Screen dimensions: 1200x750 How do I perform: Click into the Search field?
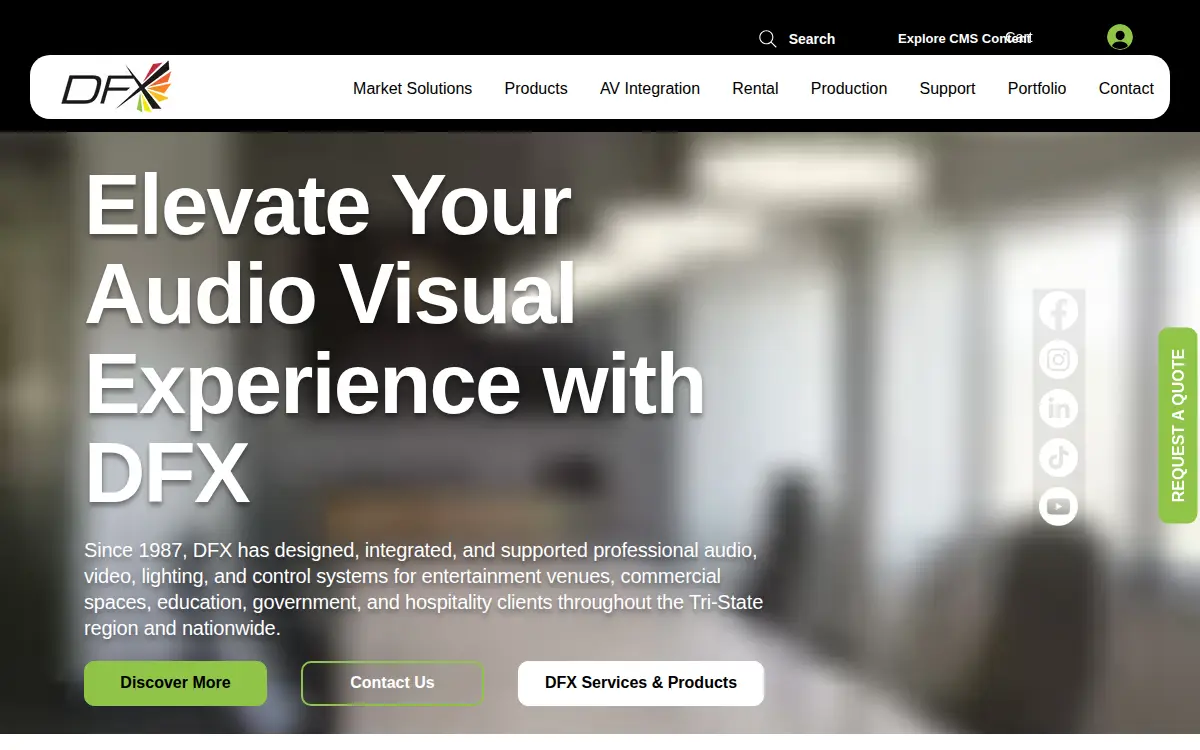812,39
